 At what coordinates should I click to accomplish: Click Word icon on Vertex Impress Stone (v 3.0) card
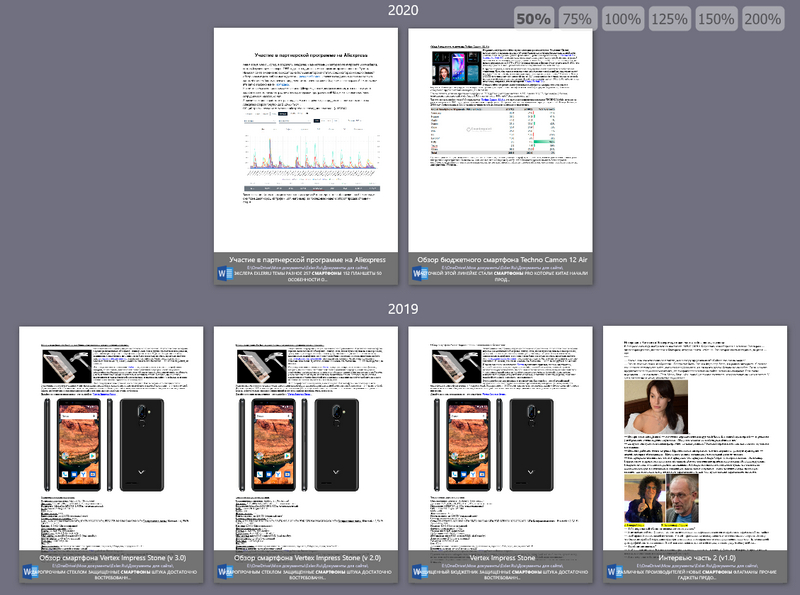click(29, 572)
